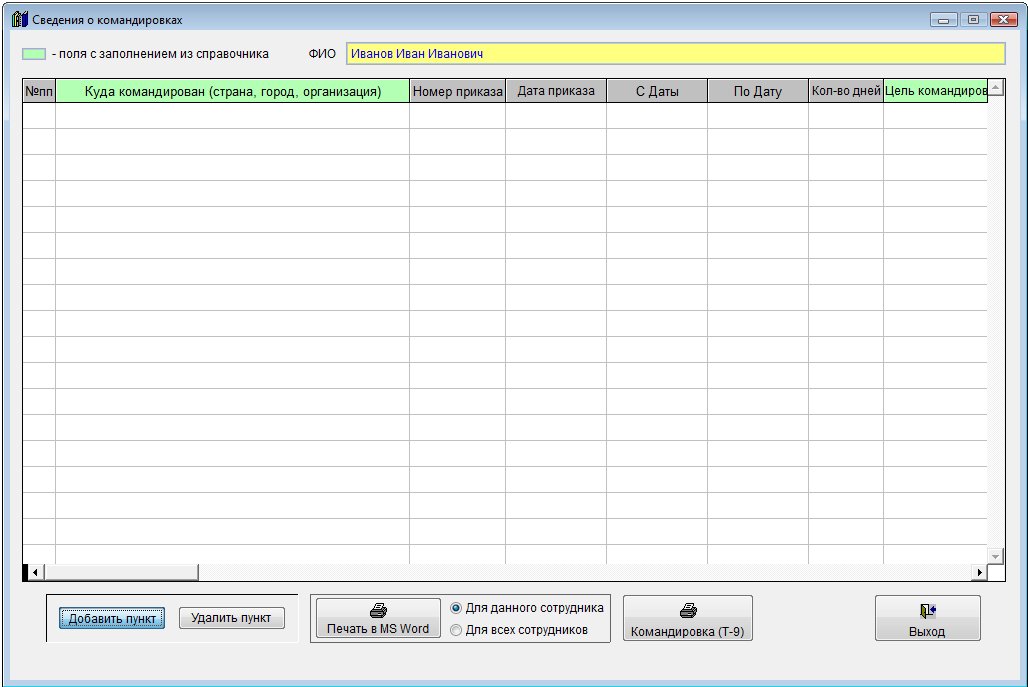Click the printer icon on Печать в MS Word

(378, 610)
